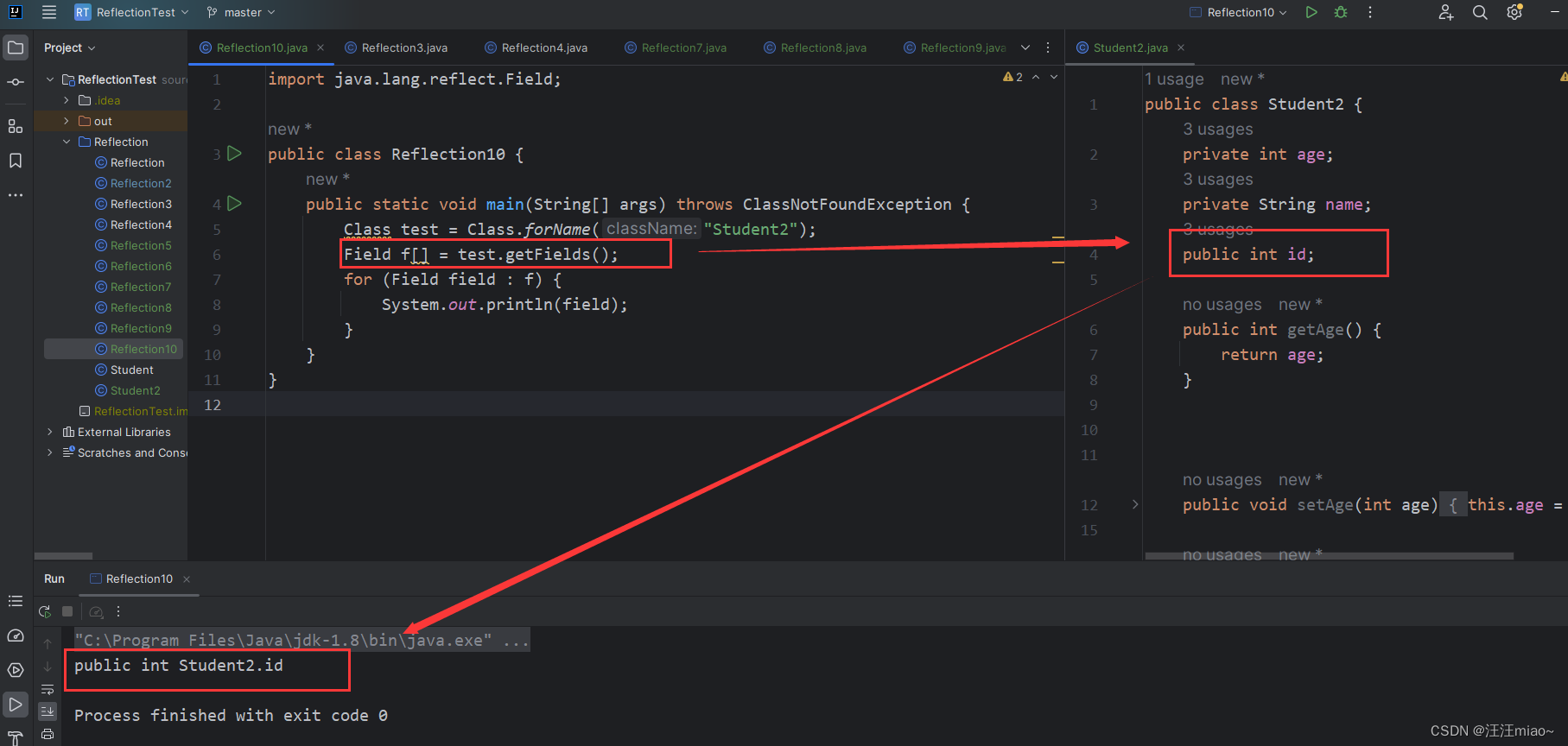
Task: Select the Student2.java tab
Action: coord(1130,47)
